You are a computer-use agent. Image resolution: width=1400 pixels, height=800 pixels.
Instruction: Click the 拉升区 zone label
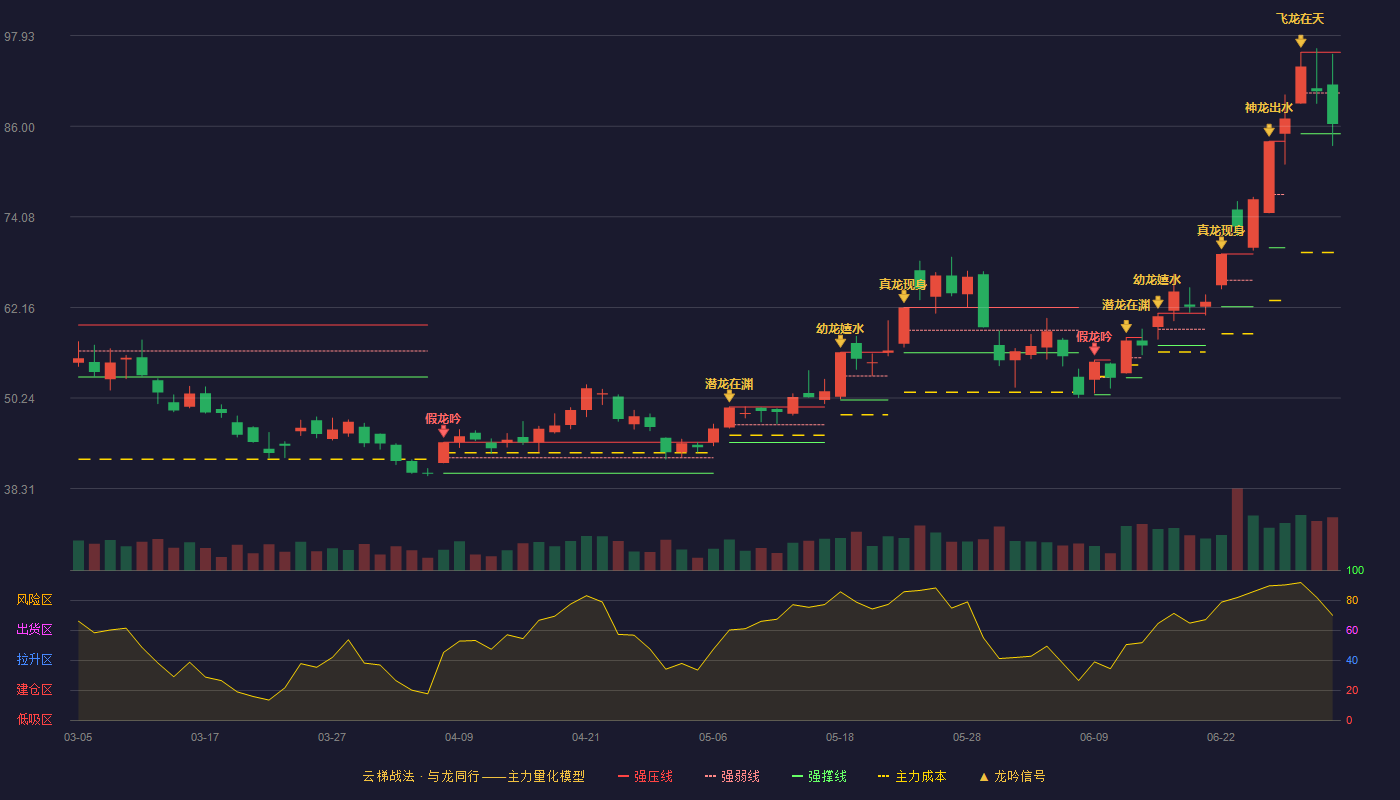coord(34,660)
